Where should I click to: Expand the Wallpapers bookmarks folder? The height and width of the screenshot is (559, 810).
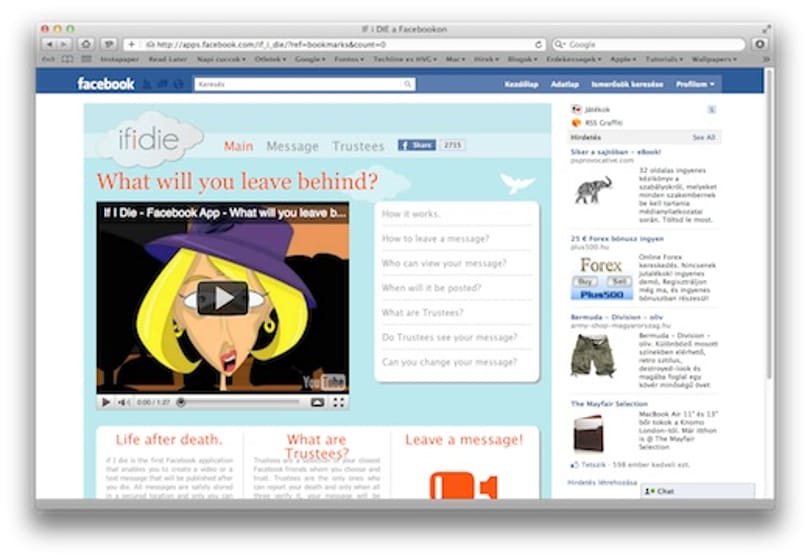coord(714,59)
